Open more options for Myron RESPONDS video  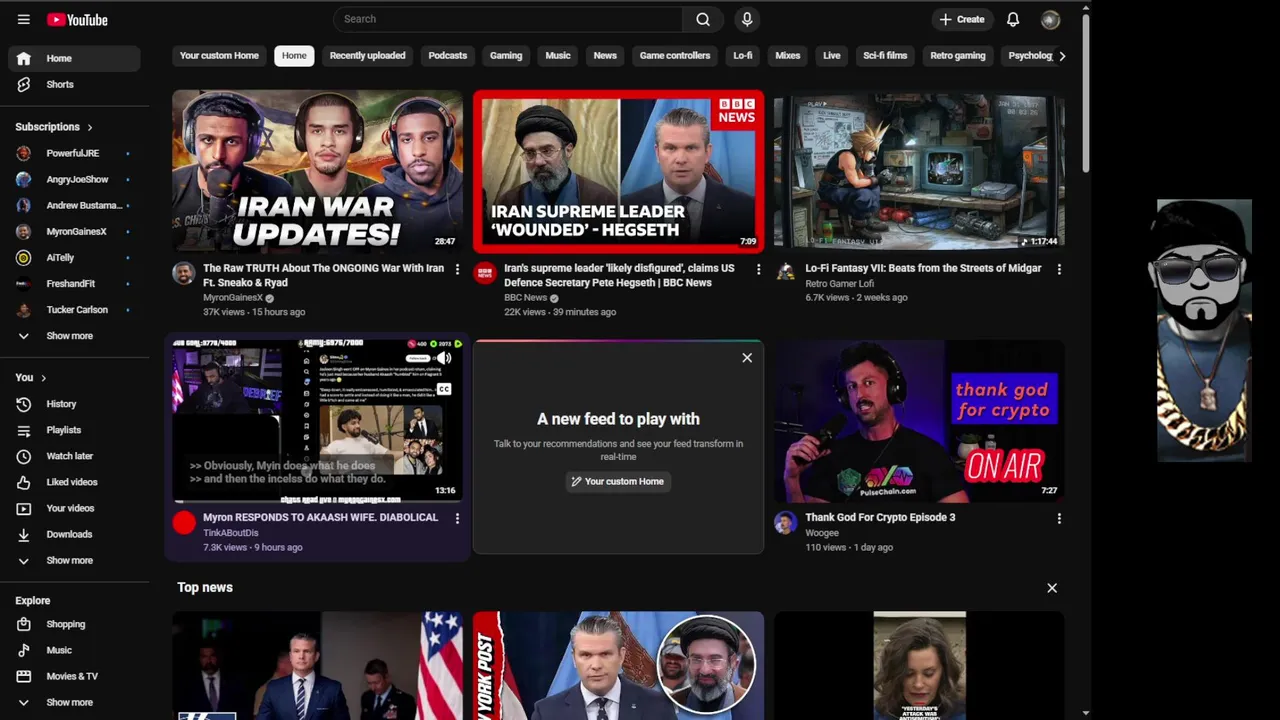click(x=457, y=518)
